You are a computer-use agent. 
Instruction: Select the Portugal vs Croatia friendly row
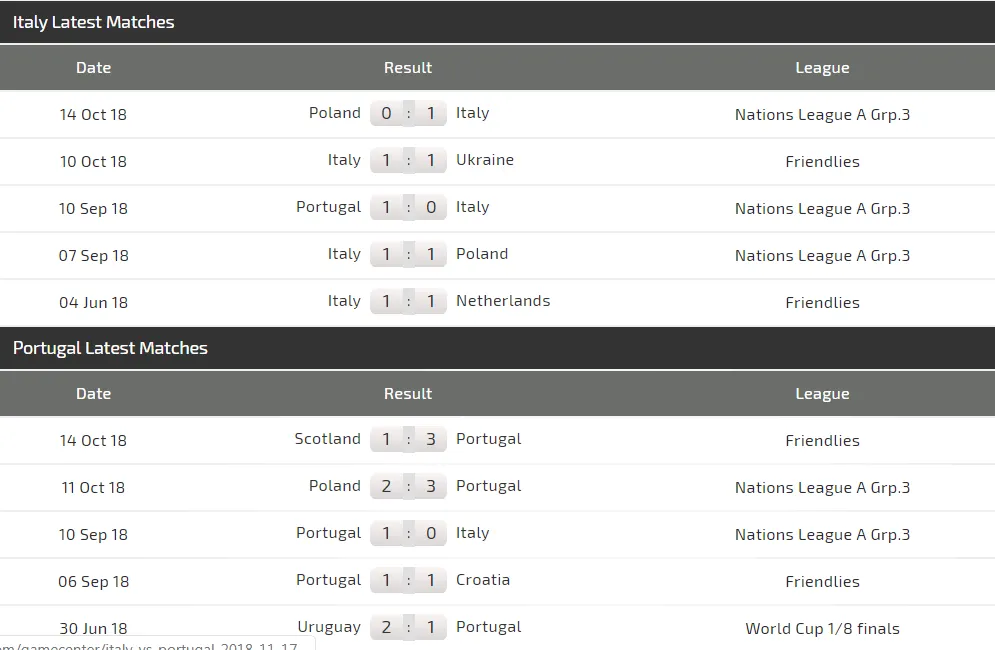408,580
